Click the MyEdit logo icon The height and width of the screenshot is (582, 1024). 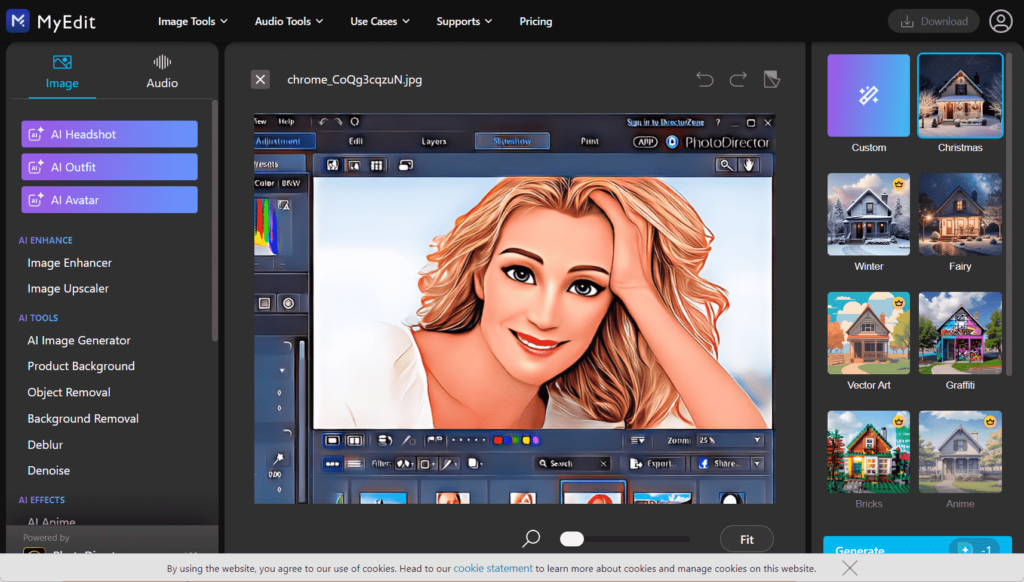pos(18,21)
